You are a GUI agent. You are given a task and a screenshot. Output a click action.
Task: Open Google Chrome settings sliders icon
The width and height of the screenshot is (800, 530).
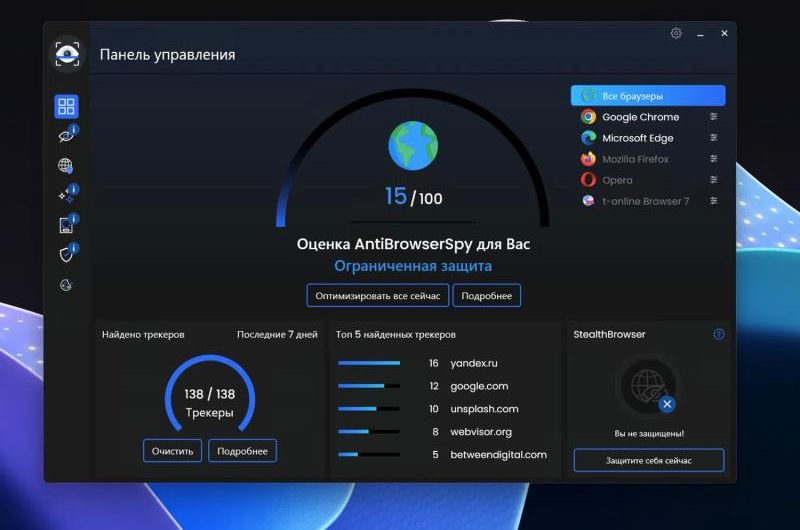[x=714, y=117]
